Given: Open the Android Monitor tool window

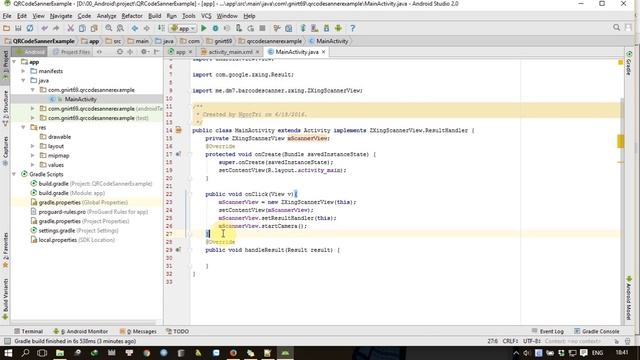Looking at the screenshot, I should [81, 331].
